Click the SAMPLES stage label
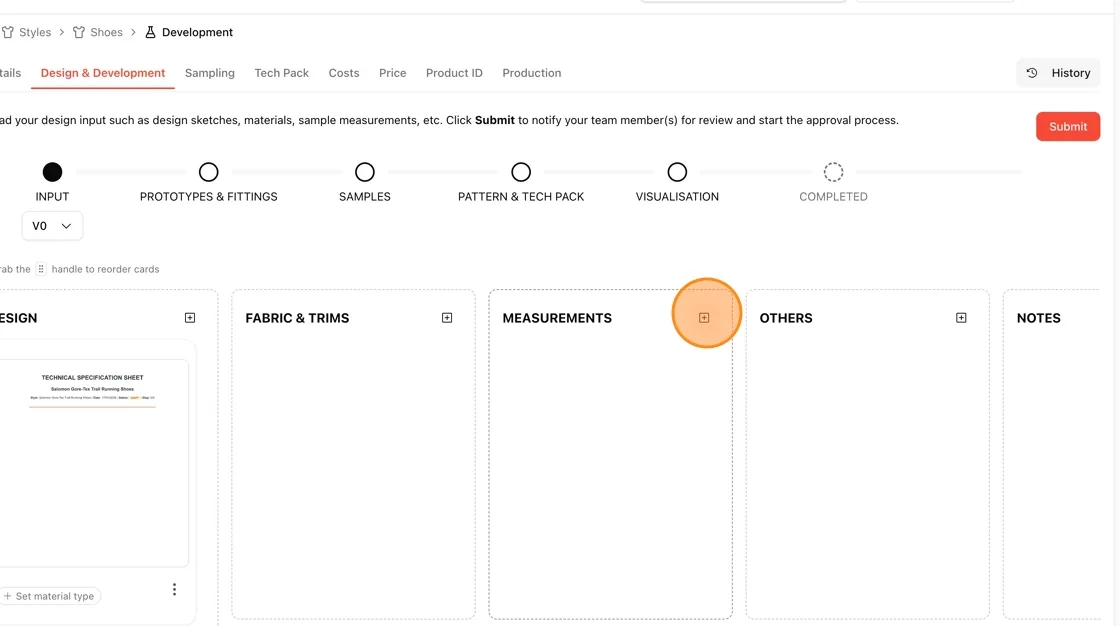Image resolution: width=1120 pixels, height=626 pixels. tap(365, 197)
